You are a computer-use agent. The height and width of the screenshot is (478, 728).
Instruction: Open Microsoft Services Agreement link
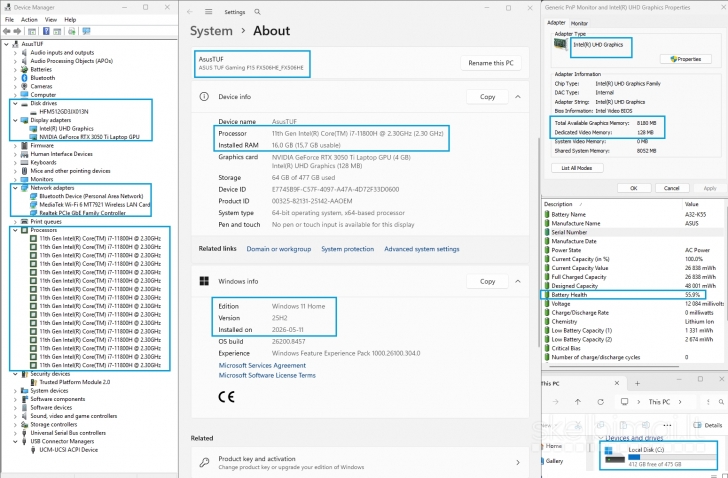click(262, 365)
